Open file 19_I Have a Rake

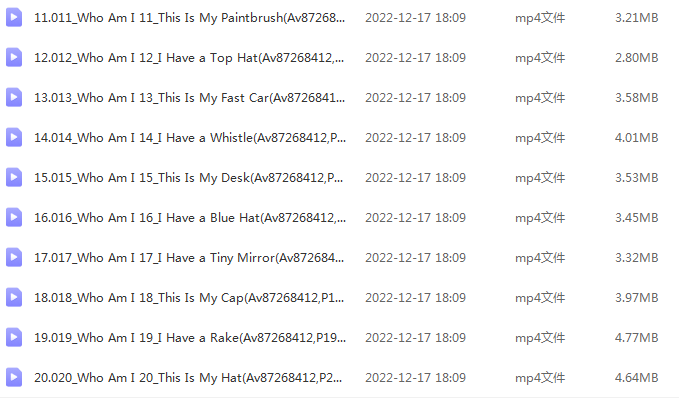(x=190, y=338)
